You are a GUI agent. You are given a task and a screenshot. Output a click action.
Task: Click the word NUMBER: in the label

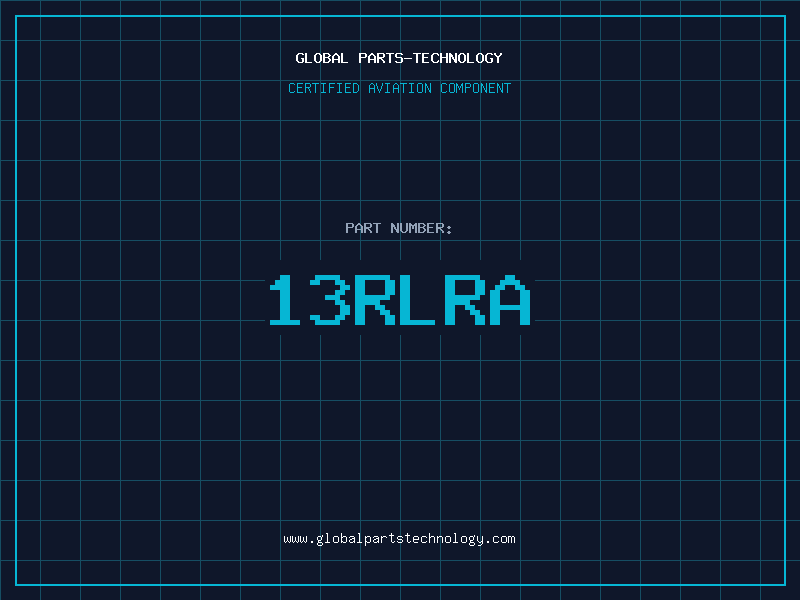pyautogui.click(x=422, y=228)
